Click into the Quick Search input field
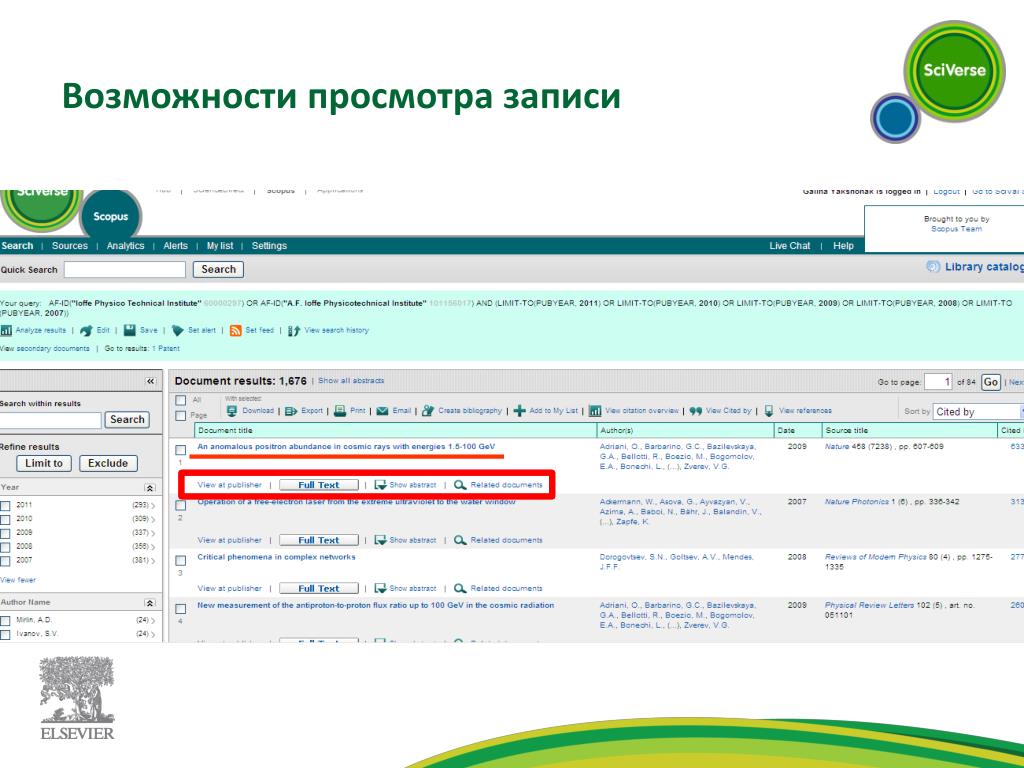Screen dimensions: 1024x768 click(x=125, y=269)
